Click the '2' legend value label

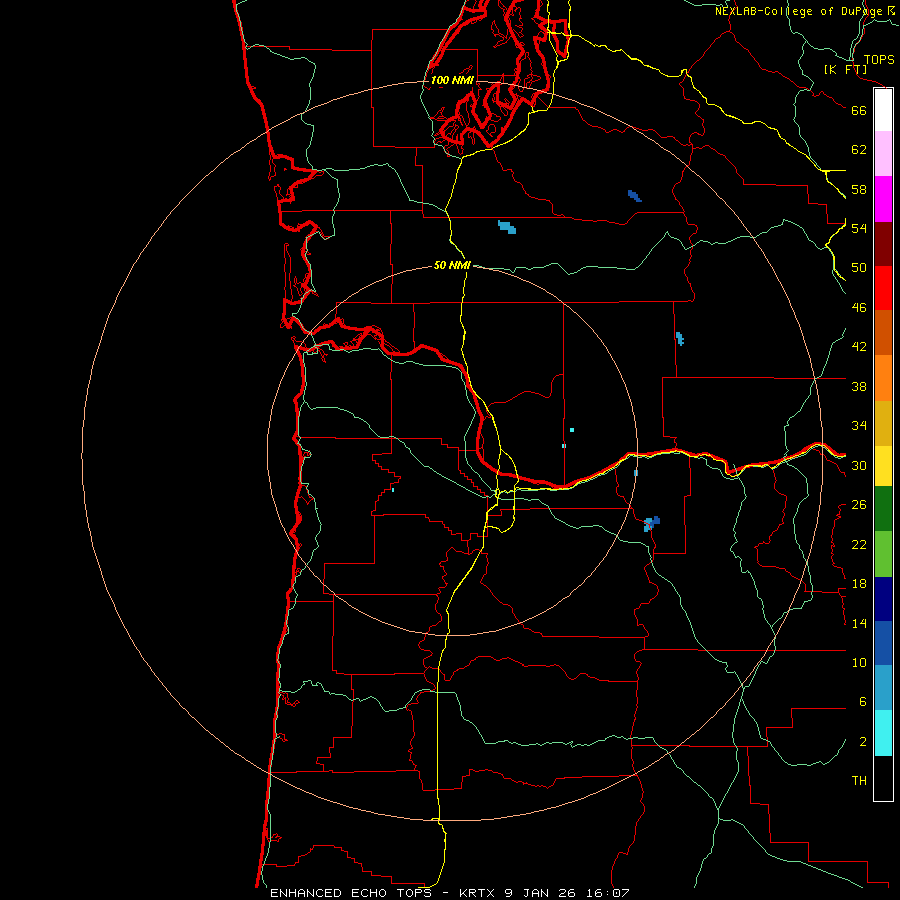[863, 742]
